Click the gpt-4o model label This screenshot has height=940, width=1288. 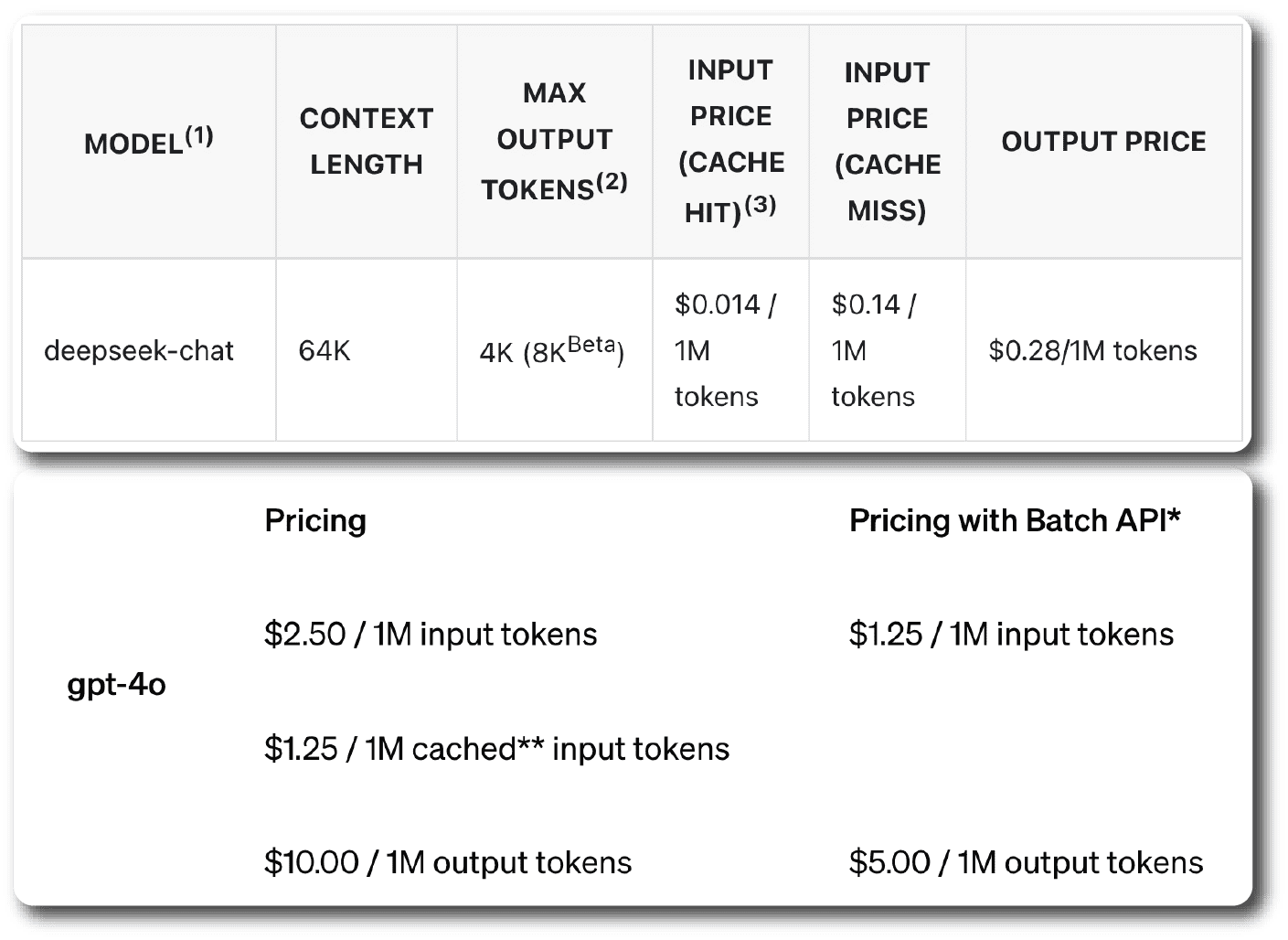(117, 684)
